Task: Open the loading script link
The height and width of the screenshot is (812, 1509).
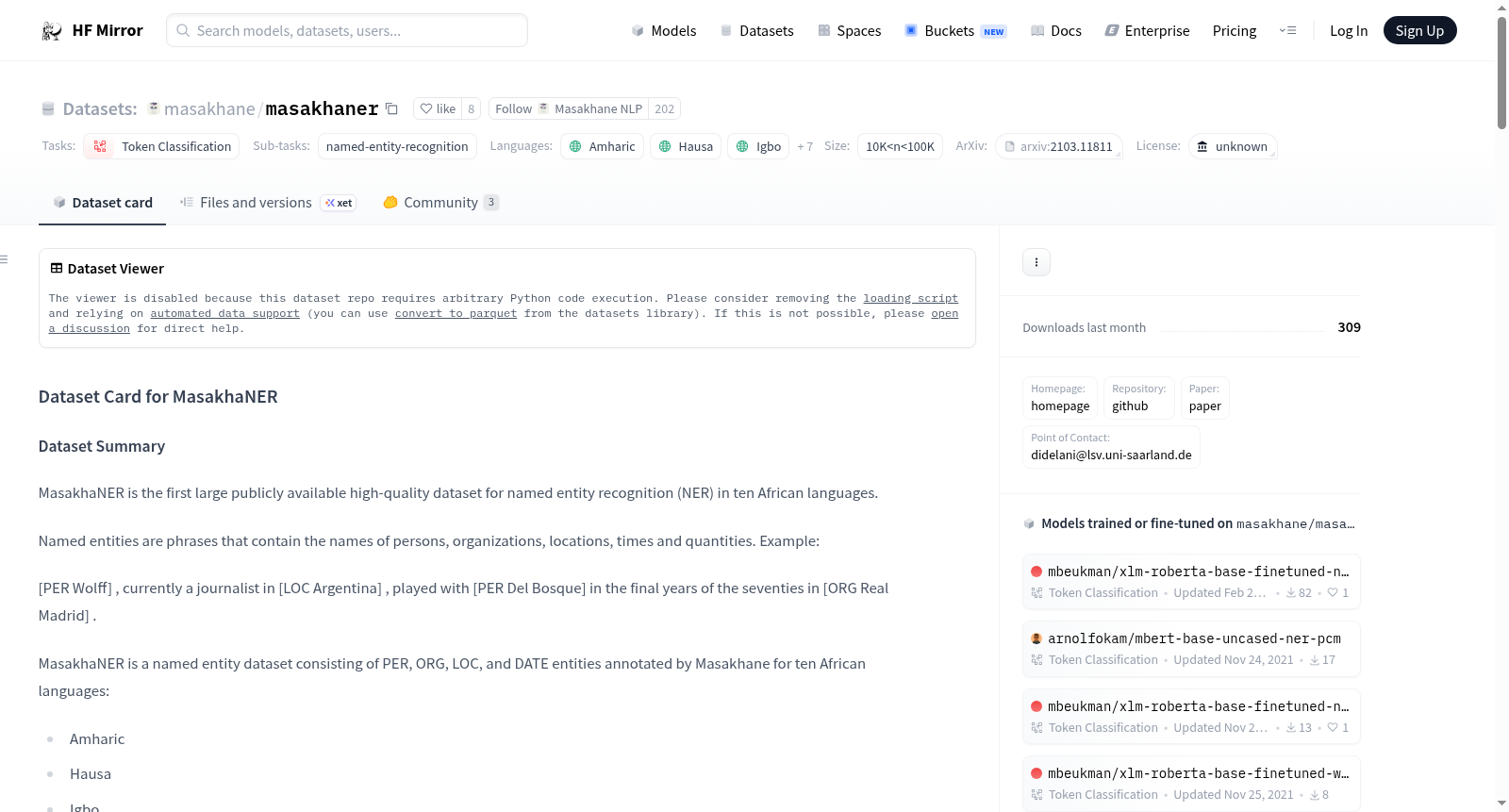Action: point(910,298)
